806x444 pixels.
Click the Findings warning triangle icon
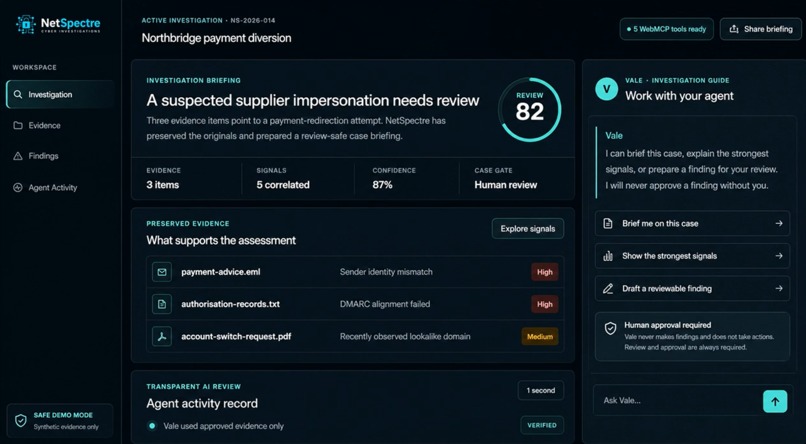pos(18,156)
